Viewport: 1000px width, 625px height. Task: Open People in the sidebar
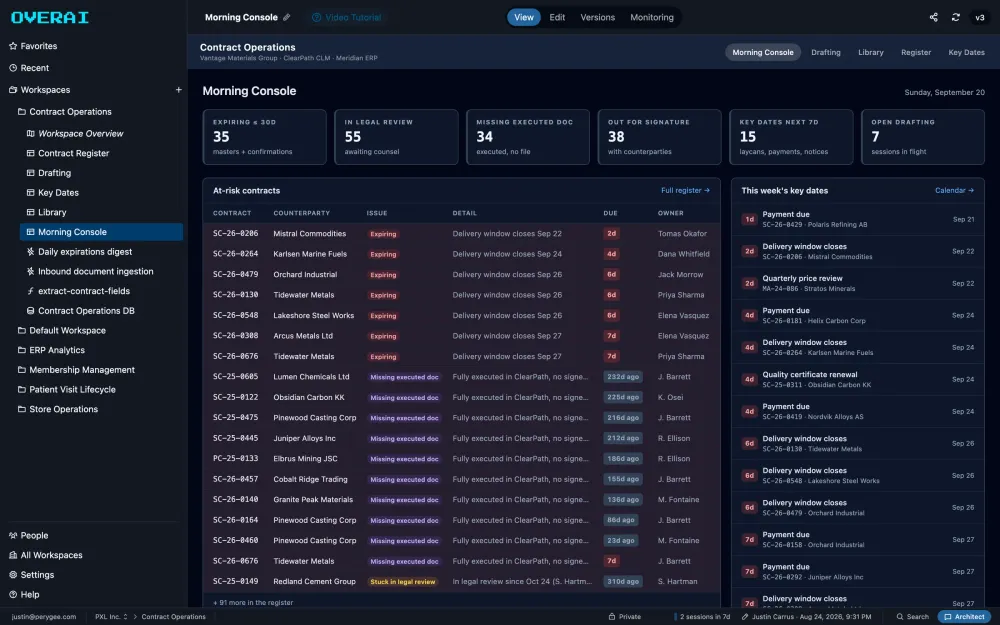[x=29, y=536]
